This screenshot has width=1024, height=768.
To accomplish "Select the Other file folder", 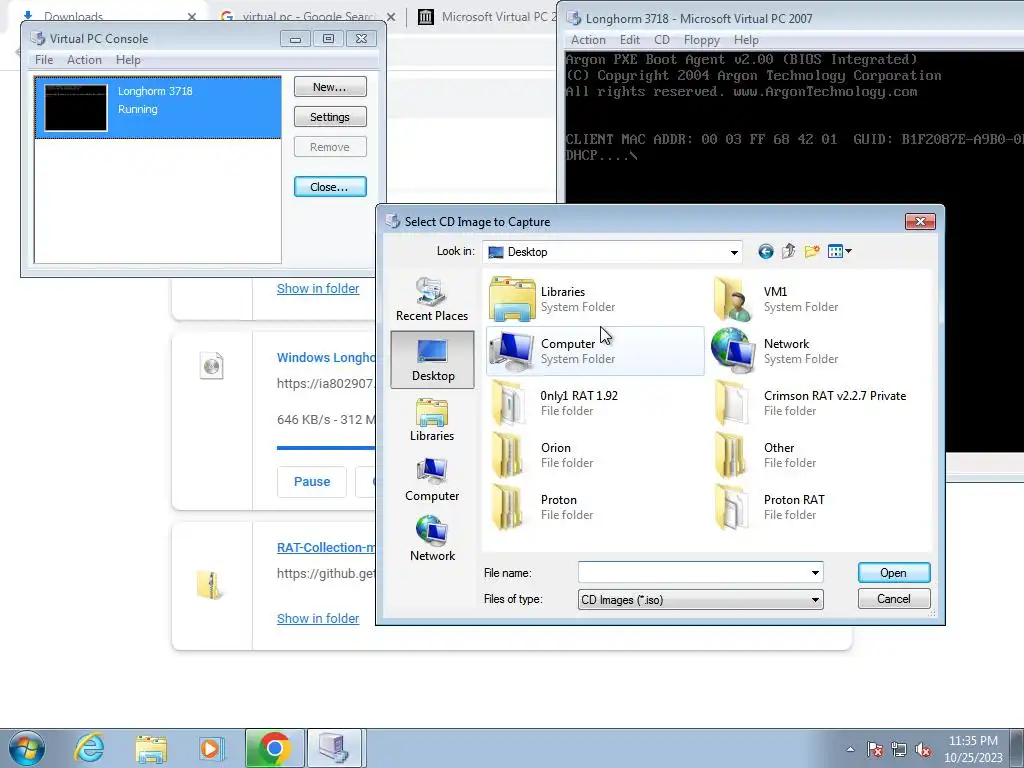I will [x=818, y=455].
